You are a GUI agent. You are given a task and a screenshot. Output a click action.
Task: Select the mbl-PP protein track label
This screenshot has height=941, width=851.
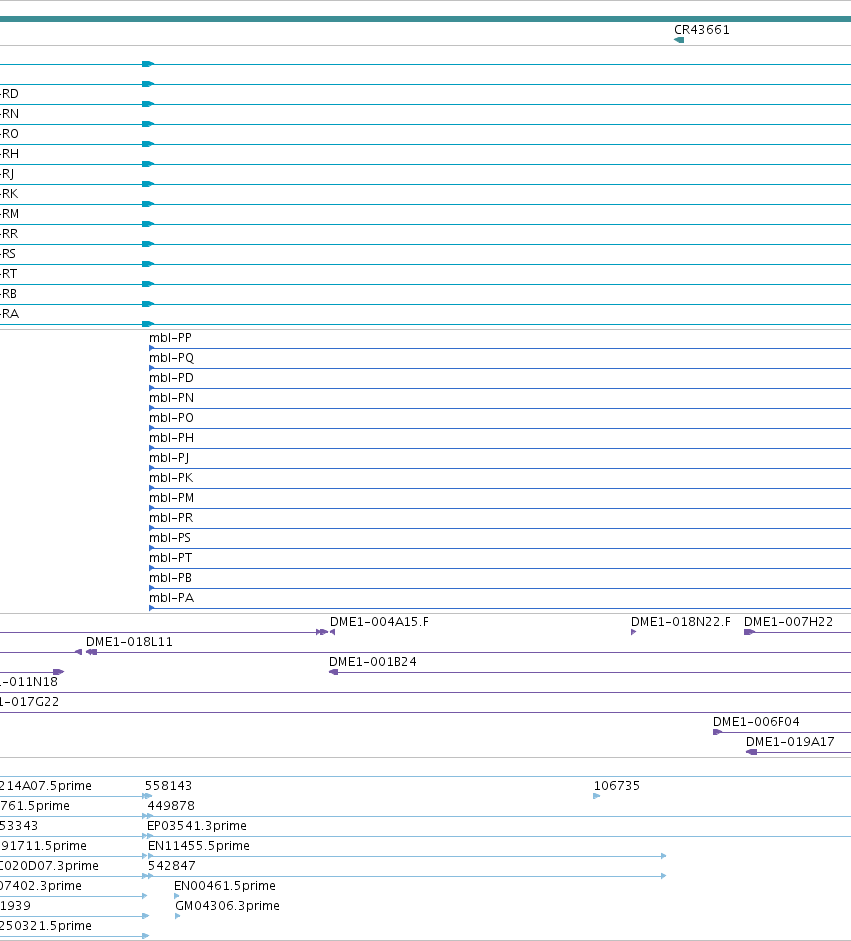coord(170,338)
